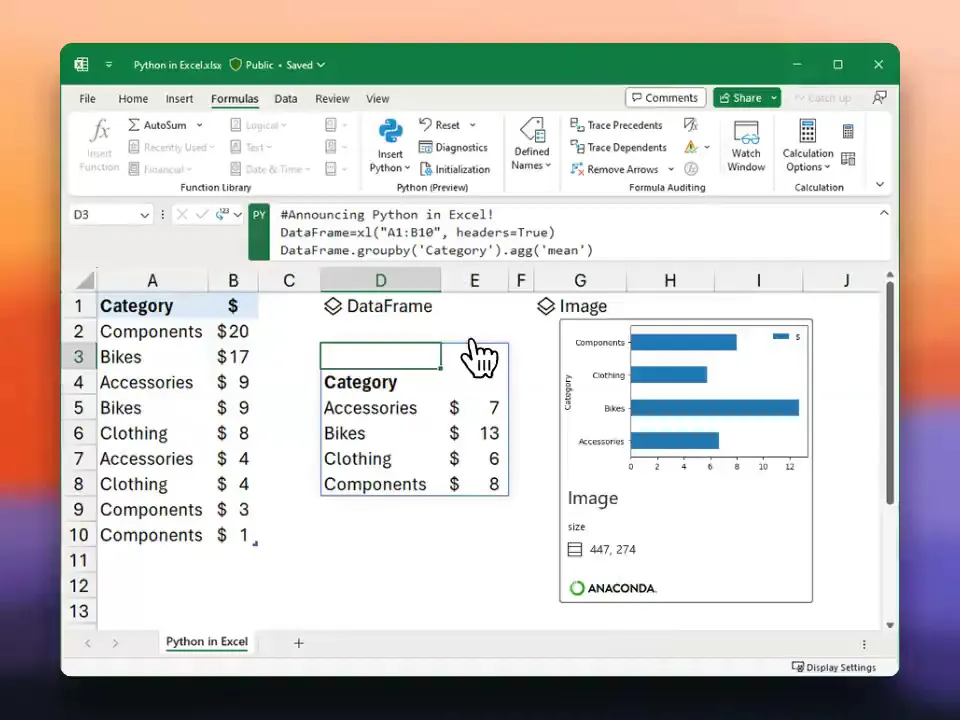Click the Image object icon in G1
Screen dimensions: 960x720
tap(546, 306)
